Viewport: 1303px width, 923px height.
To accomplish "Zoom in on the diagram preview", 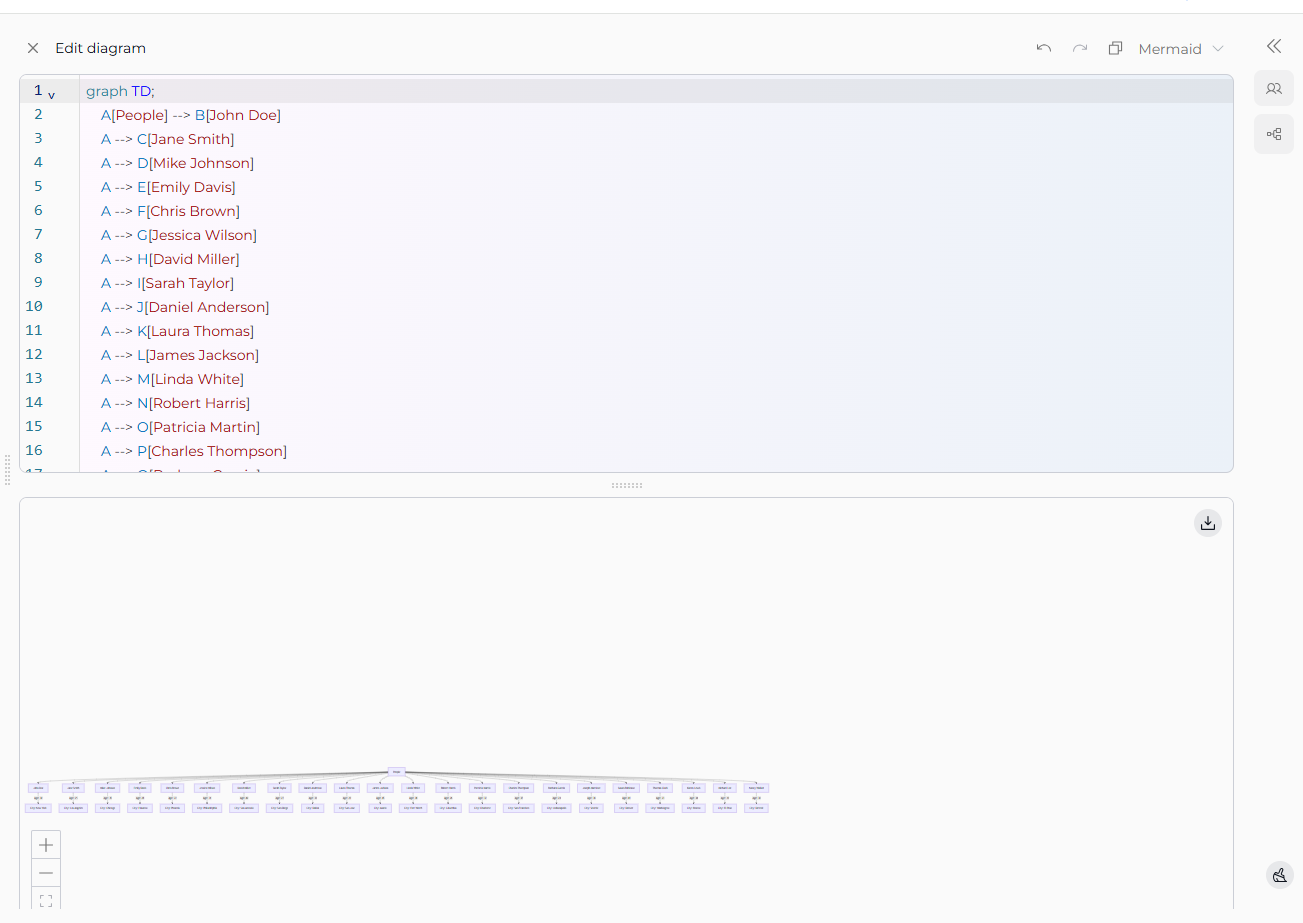I will coord(46,845).
